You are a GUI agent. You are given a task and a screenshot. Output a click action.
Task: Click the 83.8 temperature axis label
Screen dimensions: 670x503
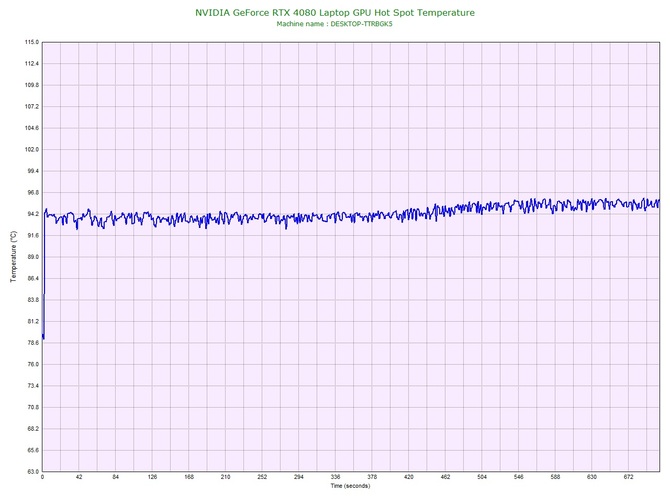[33, 300]
